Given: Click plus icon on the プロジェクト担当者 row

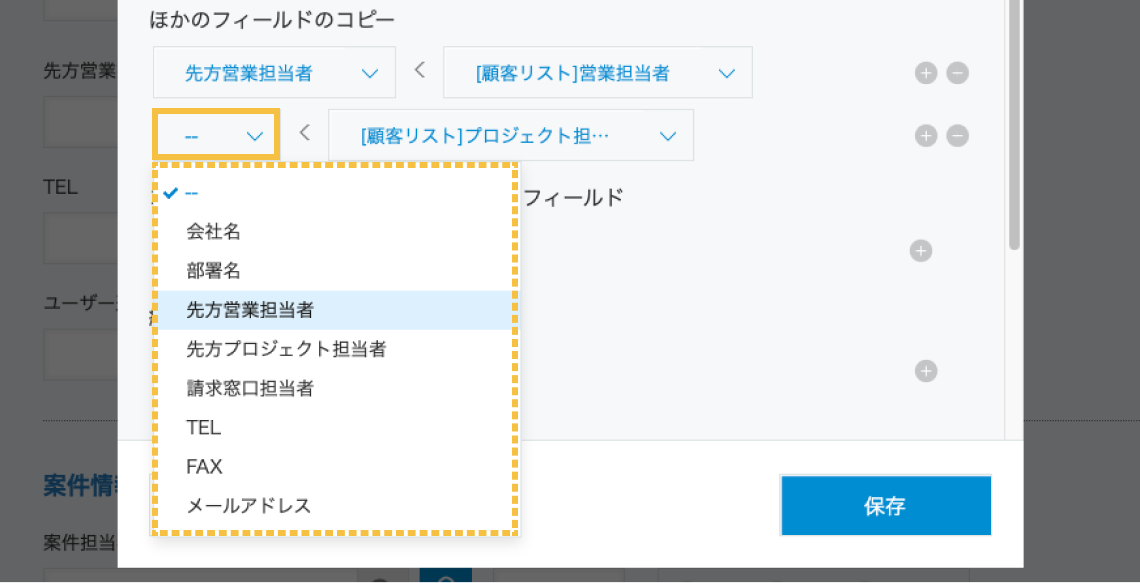Looking at the screenshot, I should [x=926, y=135].
